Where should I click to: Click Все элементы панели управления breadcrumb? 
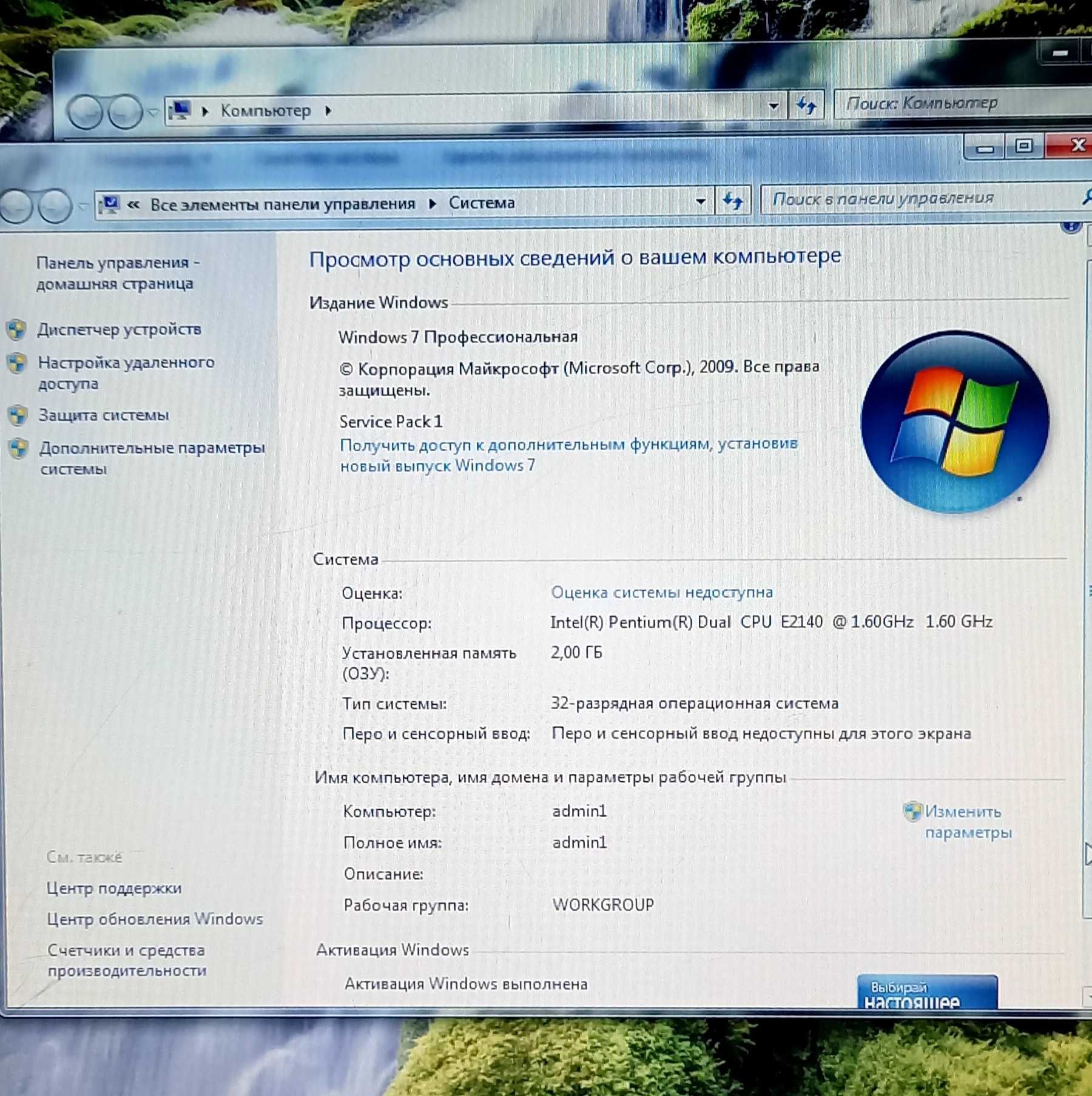coord(283,204)
